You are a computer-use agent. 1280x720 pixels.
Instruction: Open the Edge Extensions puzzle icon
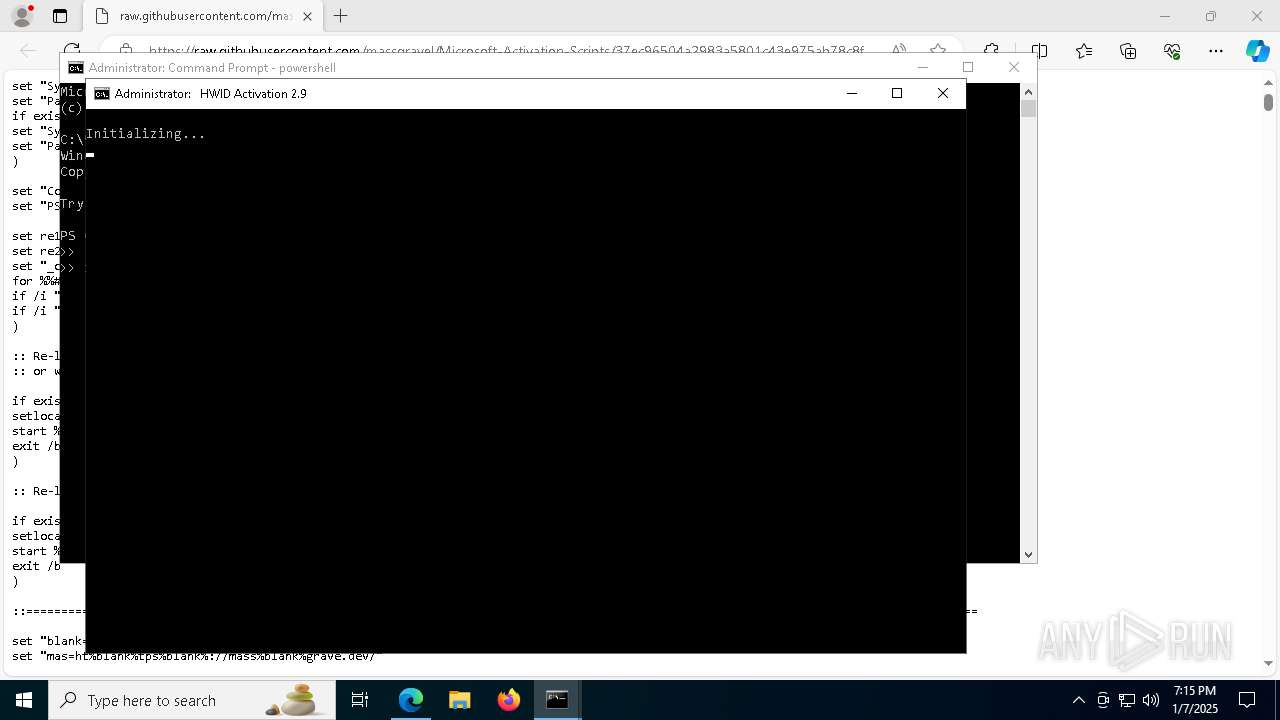pos(991,51)
